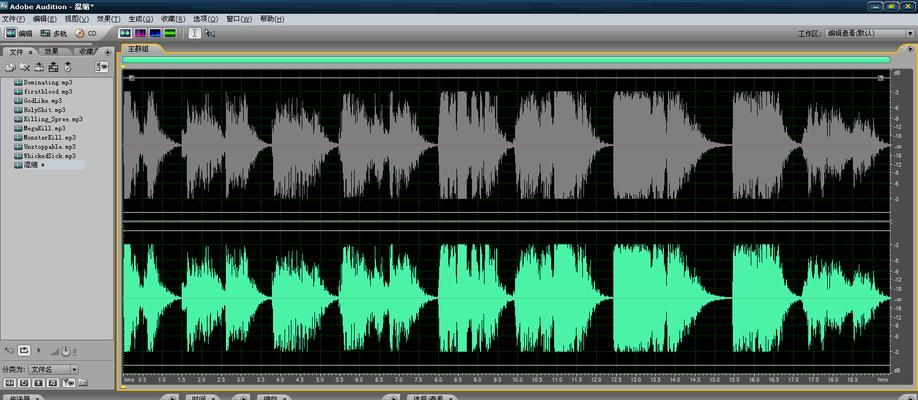The height and width of the screenshot is (400, 918).
Task: Select the spectral frequency display icon
Action: (141, 33)
